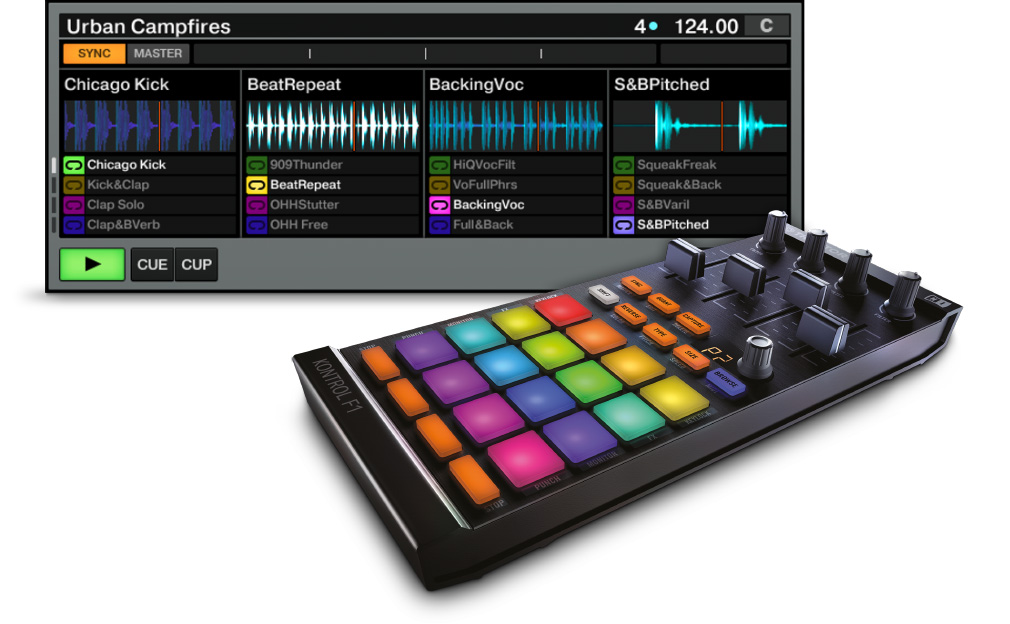Open the deck letter C selector

tap(766, 26)
